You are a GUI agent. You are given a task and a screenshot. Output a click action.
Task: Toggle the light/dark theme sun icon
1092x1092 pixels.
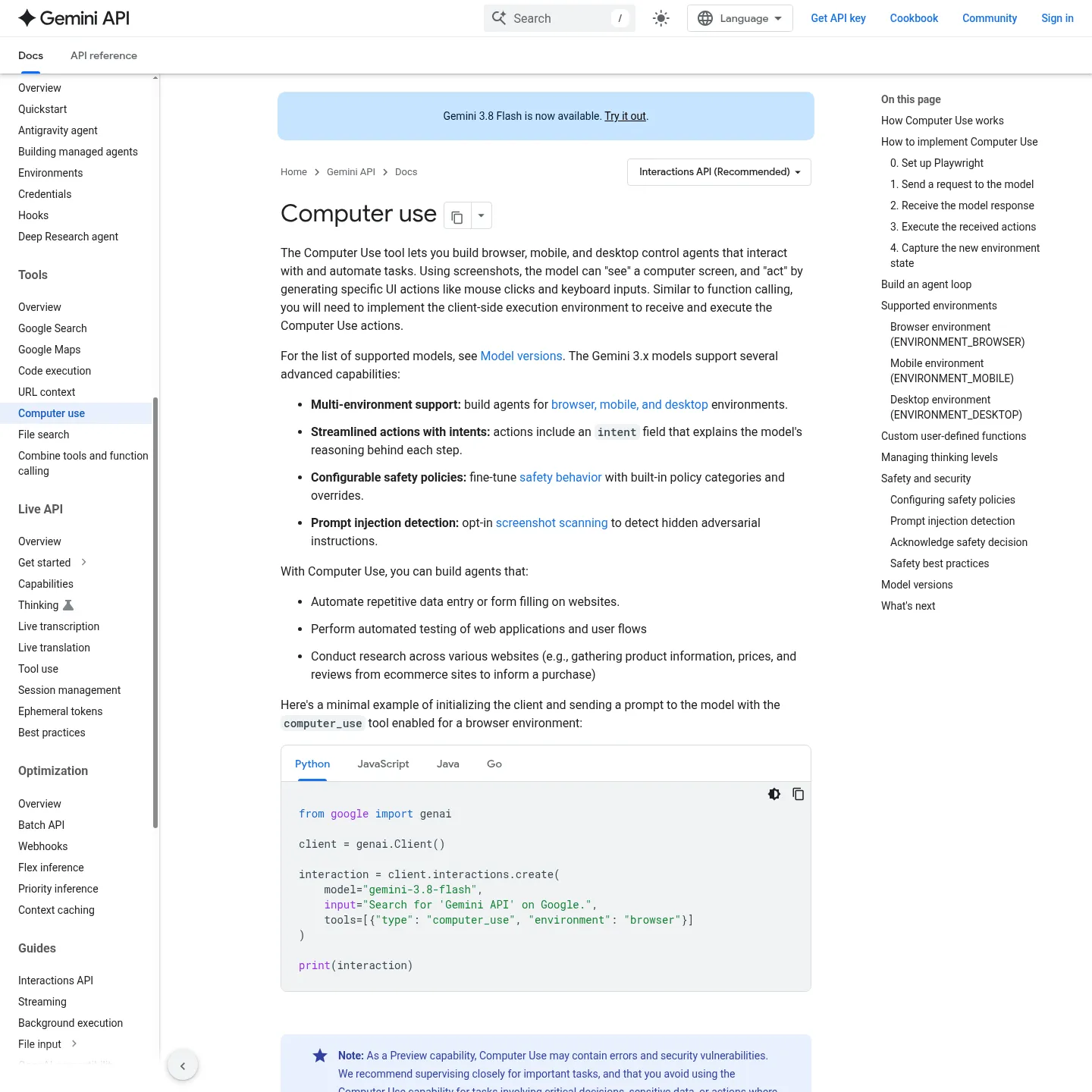pyautogui.click(x=661, y=18)
